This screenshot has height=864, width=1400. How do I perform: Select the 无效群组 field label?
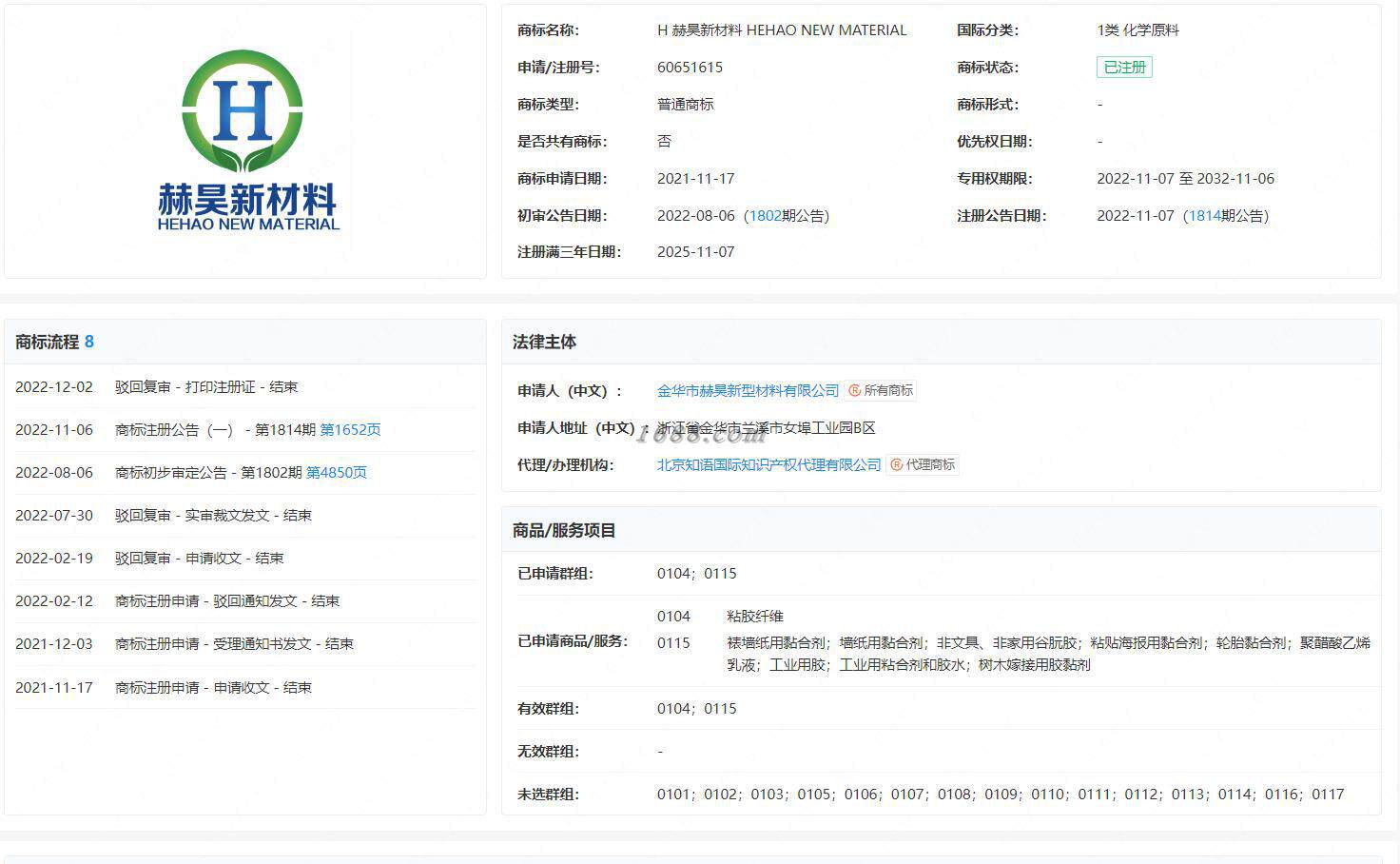point(548,752)
